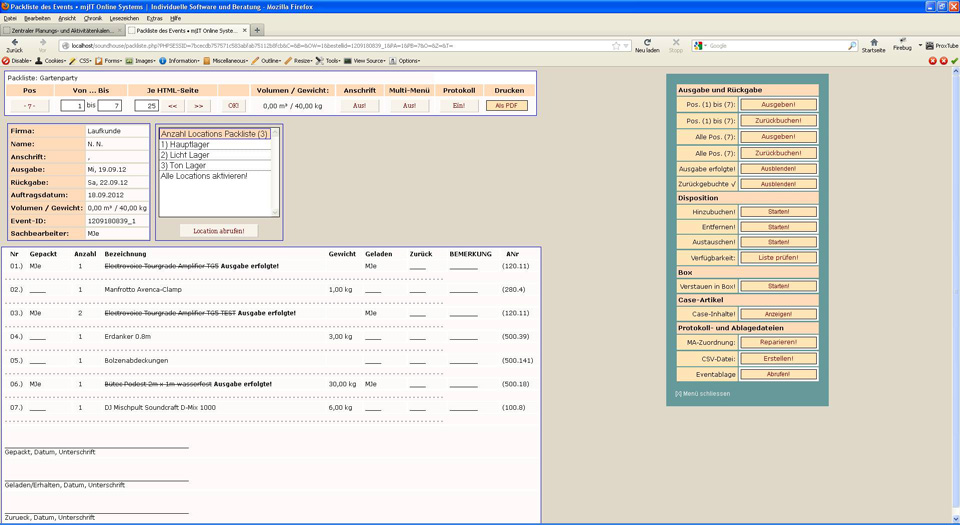Viewport: 960px width, 525px height.
Task: Click Ausblenden! next to Ausgabe erfolgte!
Action: [x=778, y=169]
